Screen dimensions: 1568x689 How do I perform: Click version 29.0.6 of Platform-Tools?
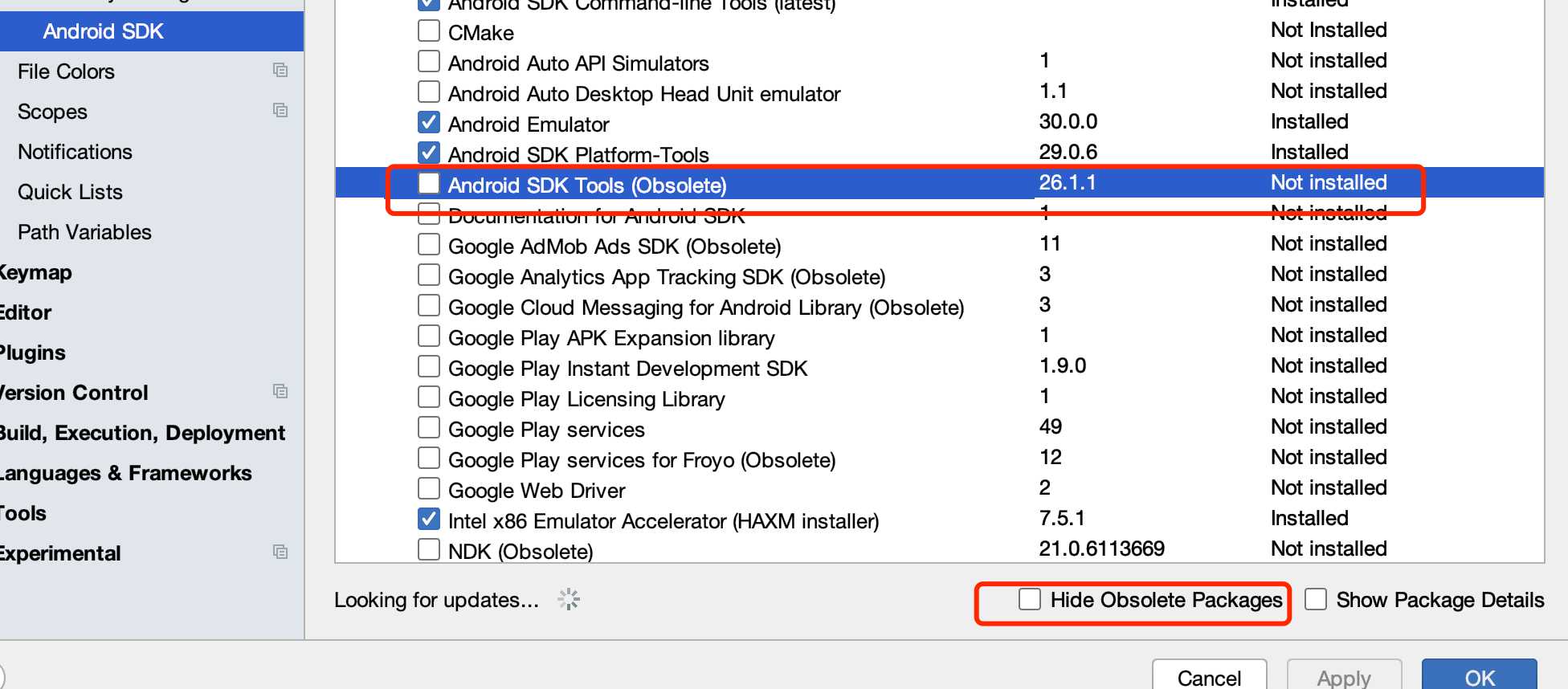1068,152
